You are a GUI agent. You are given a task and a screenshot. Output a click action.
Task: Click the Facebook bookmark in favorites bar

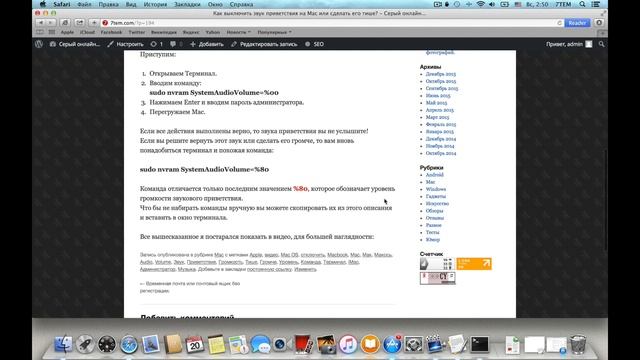111,32
